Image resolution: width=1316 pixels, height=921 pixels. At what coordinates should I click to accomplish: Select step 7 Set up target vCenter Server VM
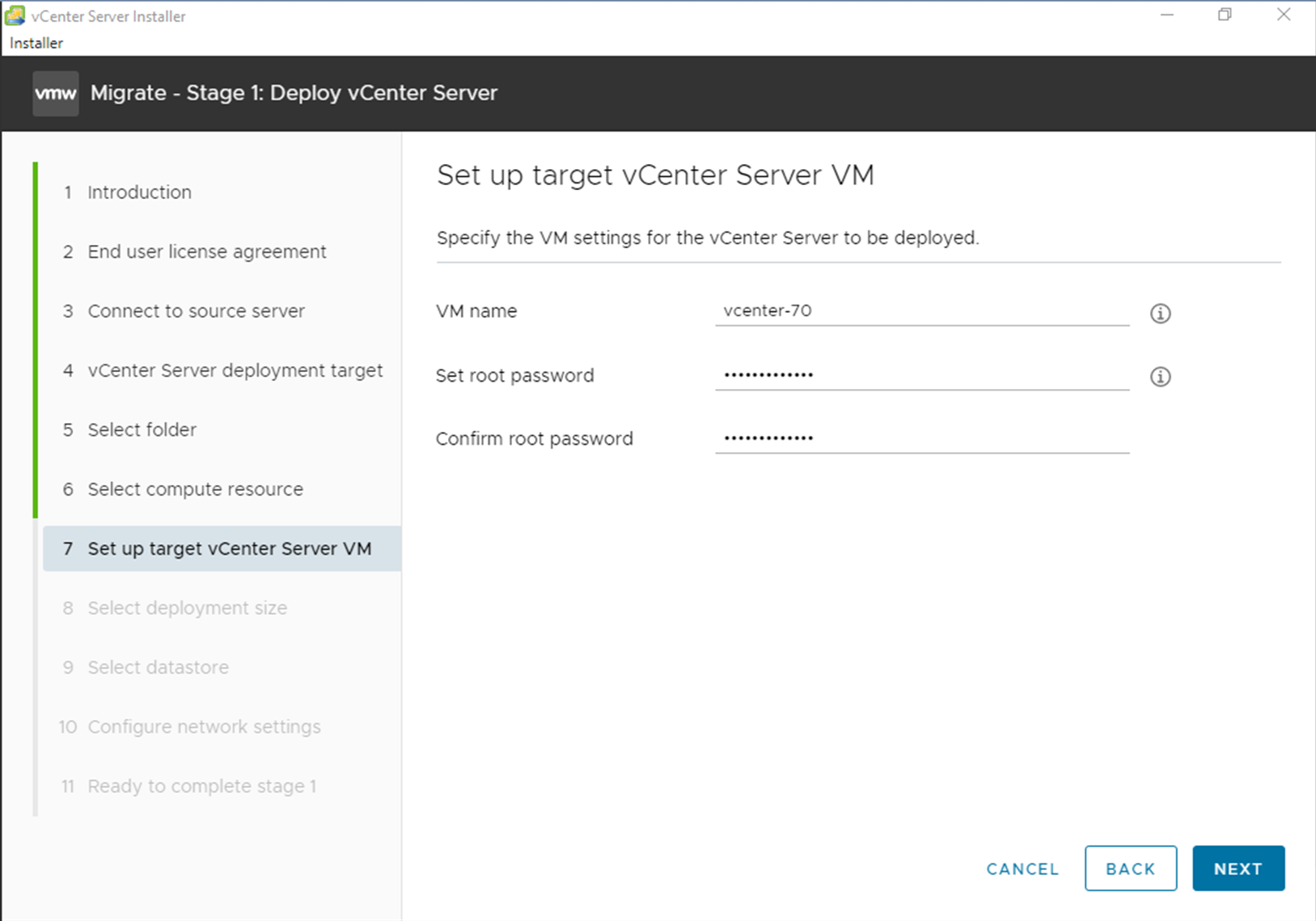pyautogui.click(x=222, y=548)
